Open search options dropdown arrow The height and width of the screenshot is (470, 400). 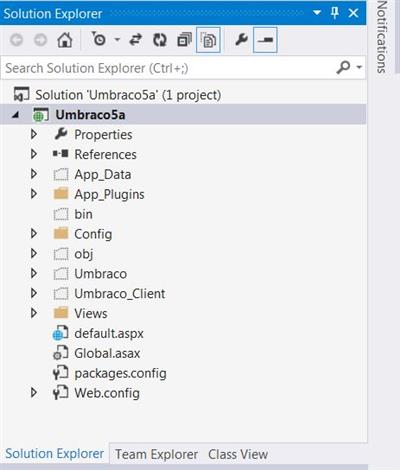(x=359, y=67)
